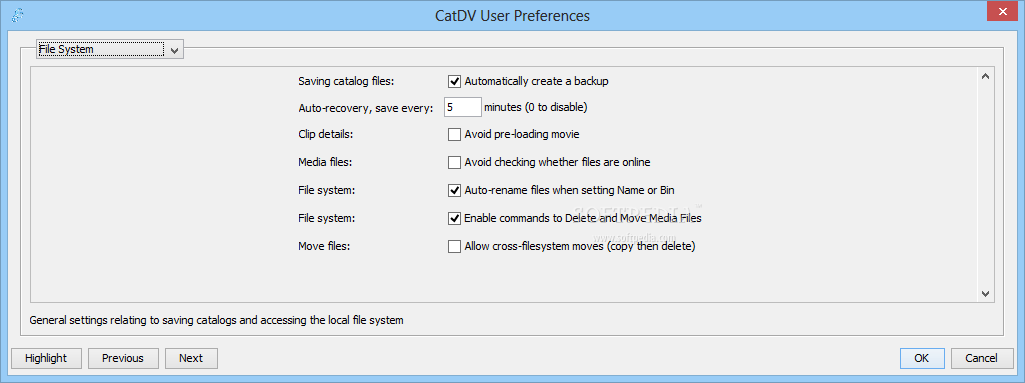Click the vertical scrollbar track in settings panel
This screenshot has height=383, width=1025.
[986, 185]
